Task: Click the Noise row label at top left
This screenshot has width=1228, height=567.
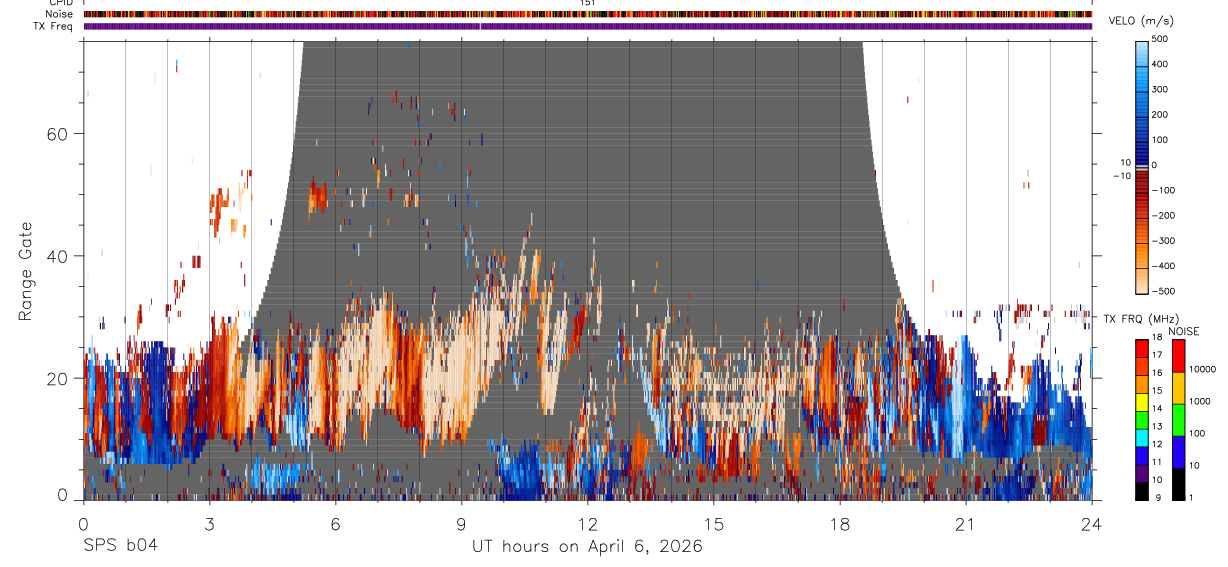Action: 59,14
